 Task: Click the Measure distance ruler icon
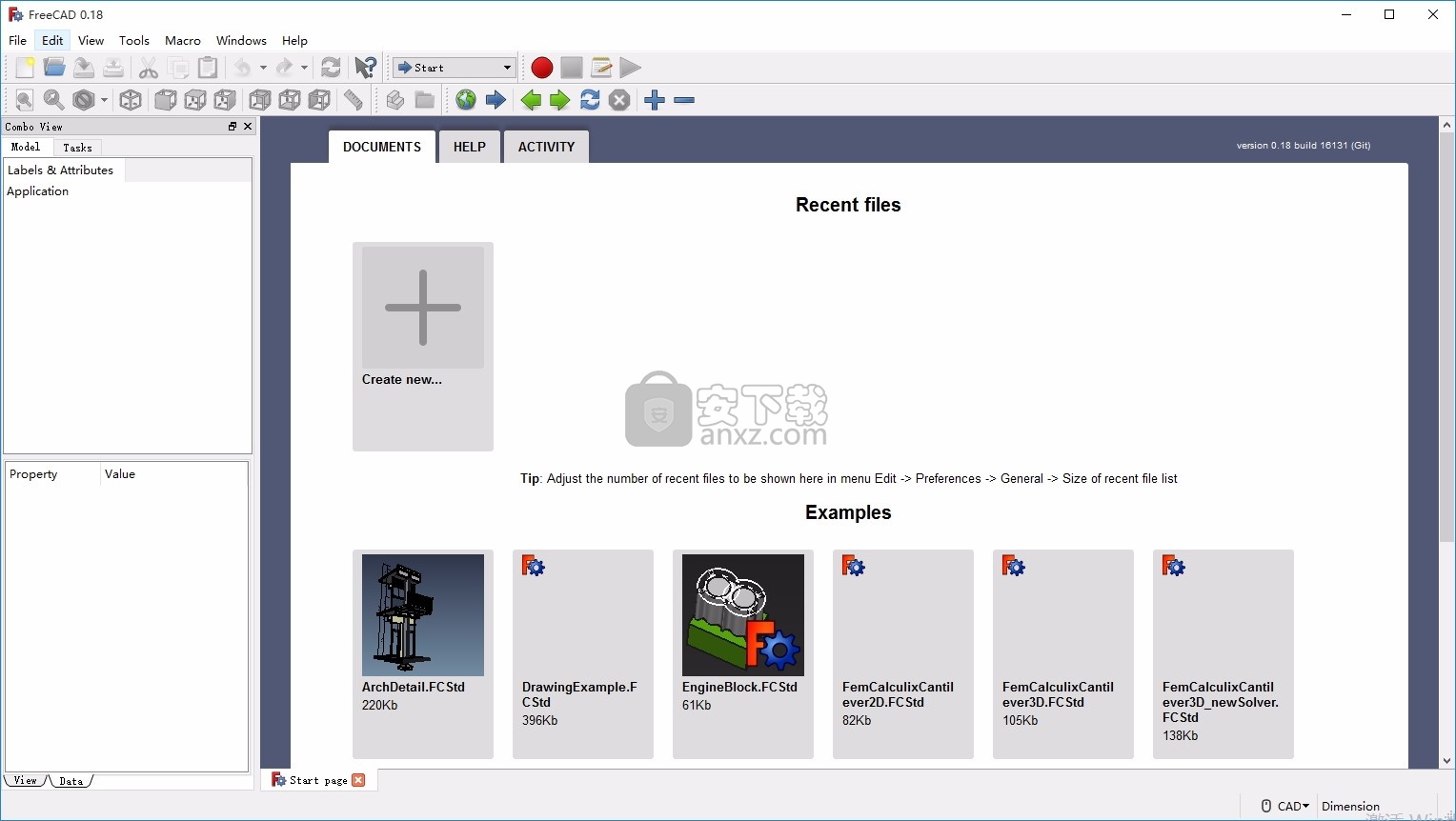click(x=354, y=100)
